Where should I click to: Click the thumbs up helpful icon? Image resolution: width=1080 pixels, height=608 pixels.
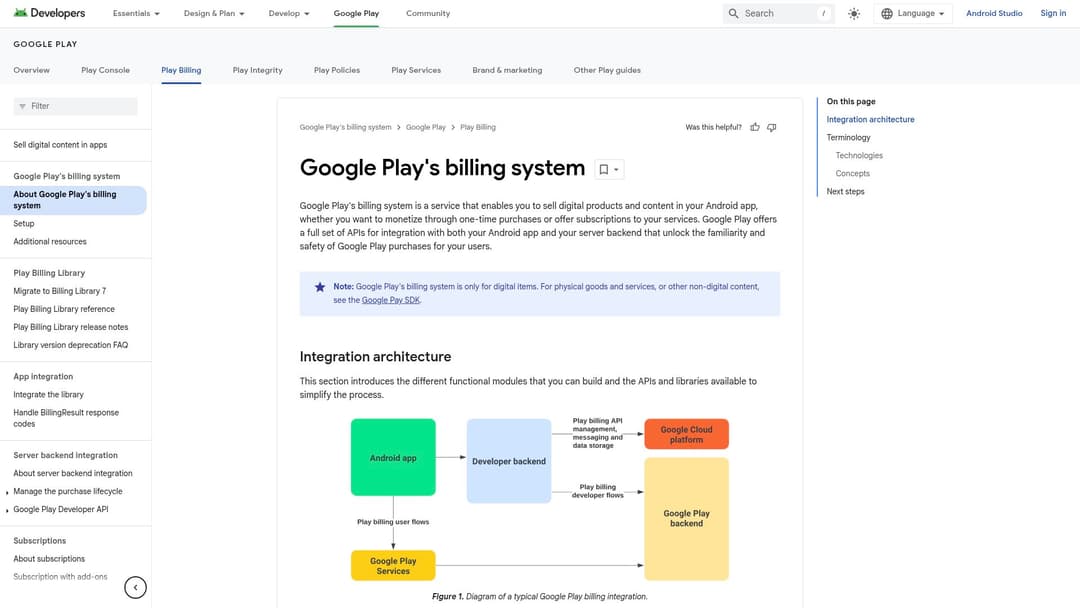click(755, 127)
